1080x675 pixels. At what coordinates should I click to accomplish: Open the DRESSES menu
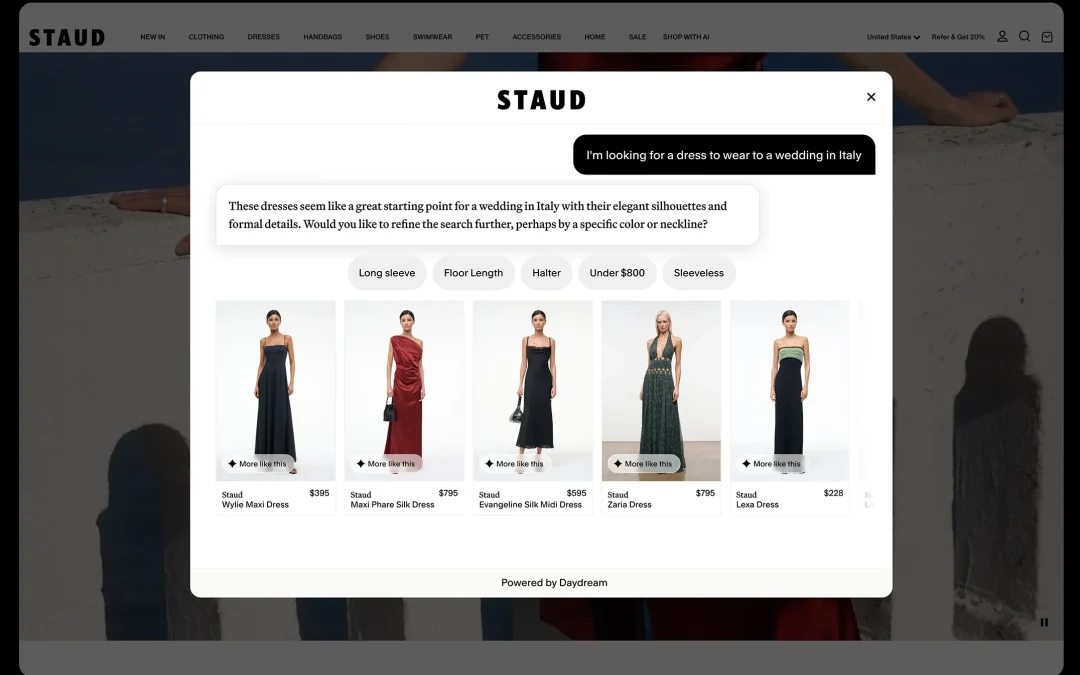coord(264,37)
